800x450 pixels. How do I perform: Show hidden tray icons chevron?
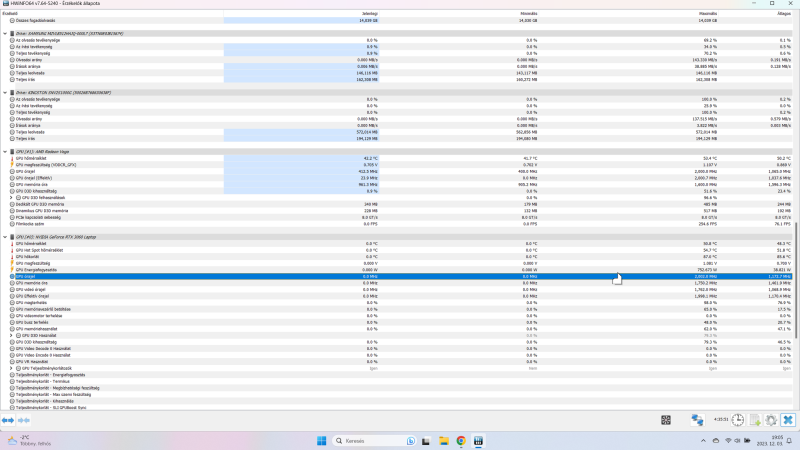coord(703,441)
